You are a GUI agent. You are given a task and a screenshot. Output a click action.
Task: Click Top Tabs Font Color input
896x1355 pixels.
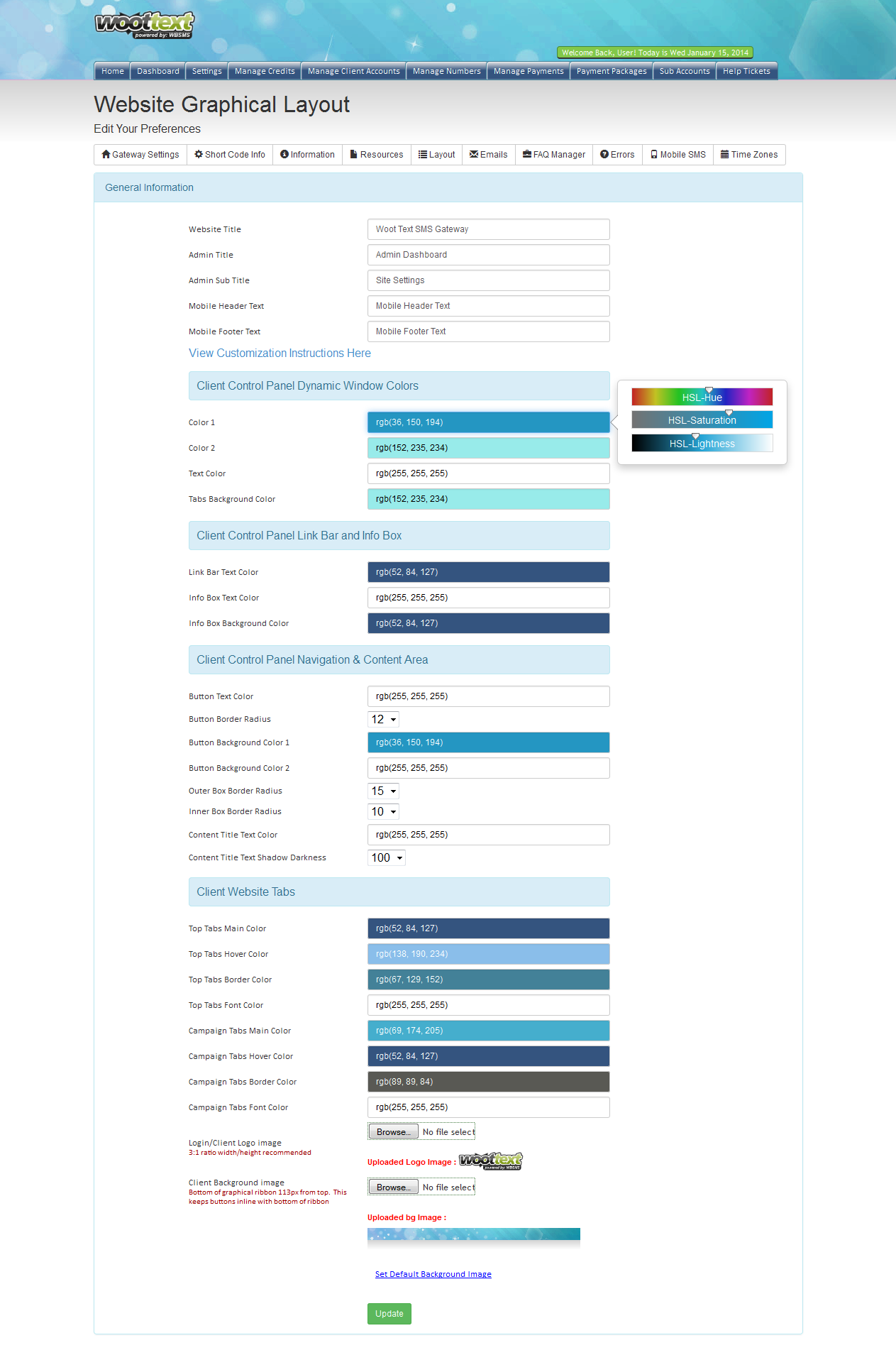pos(489,1005)
